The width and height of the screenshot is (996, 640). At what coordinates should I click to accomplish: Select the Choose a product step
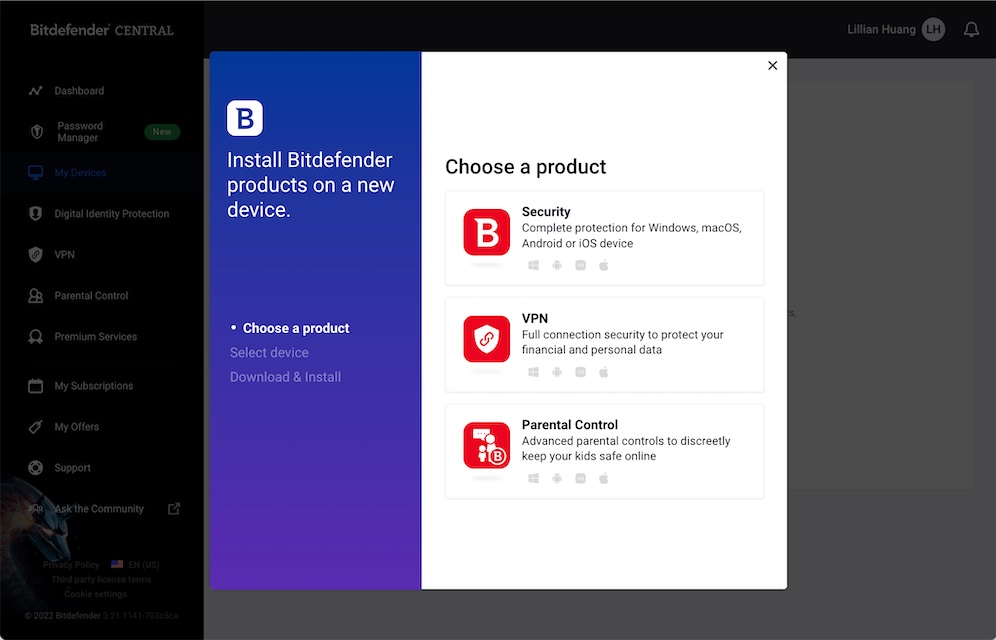[x=296, y=328]
